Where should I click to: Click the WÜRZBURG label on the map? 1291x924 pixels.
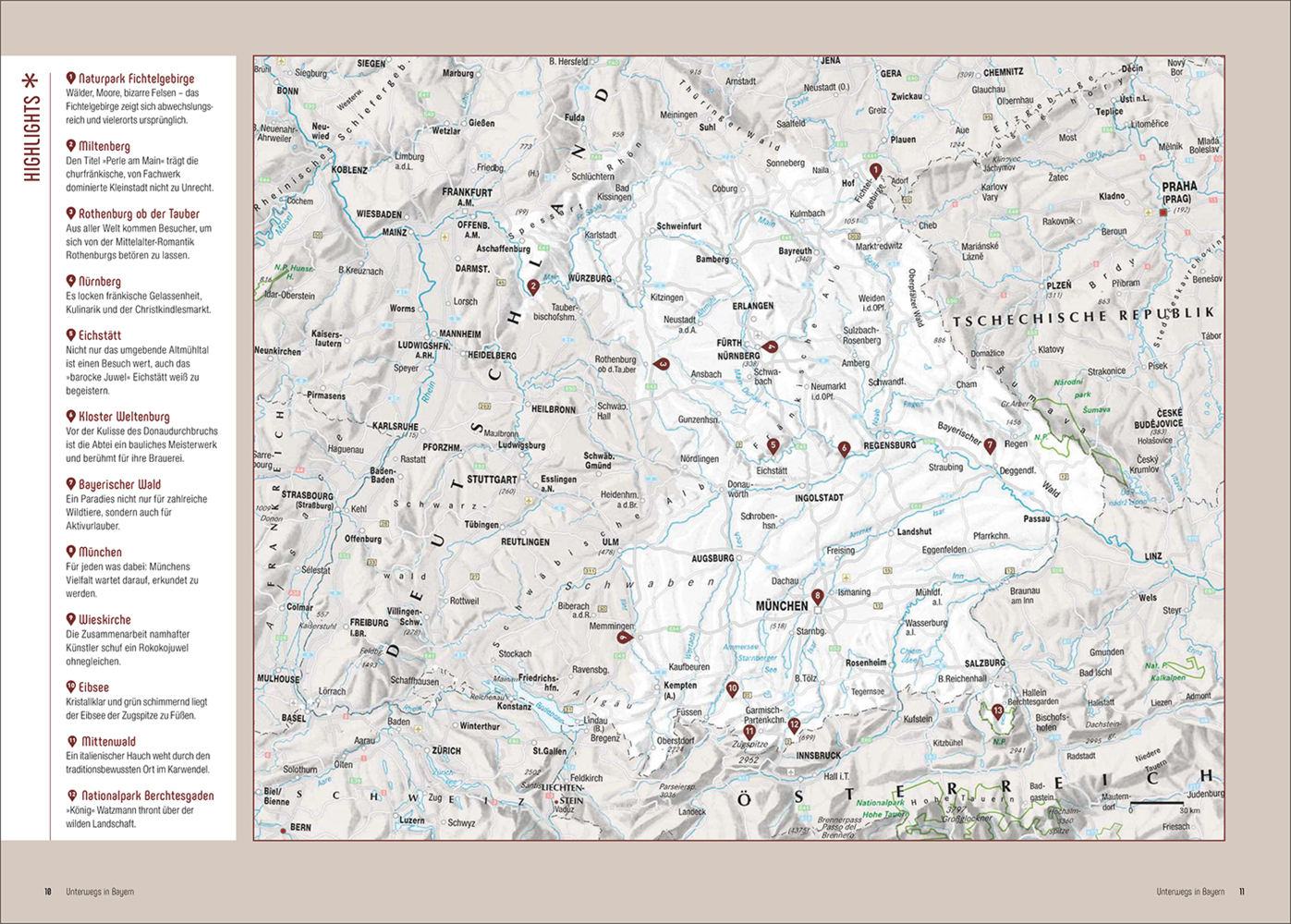click(590, 278)
